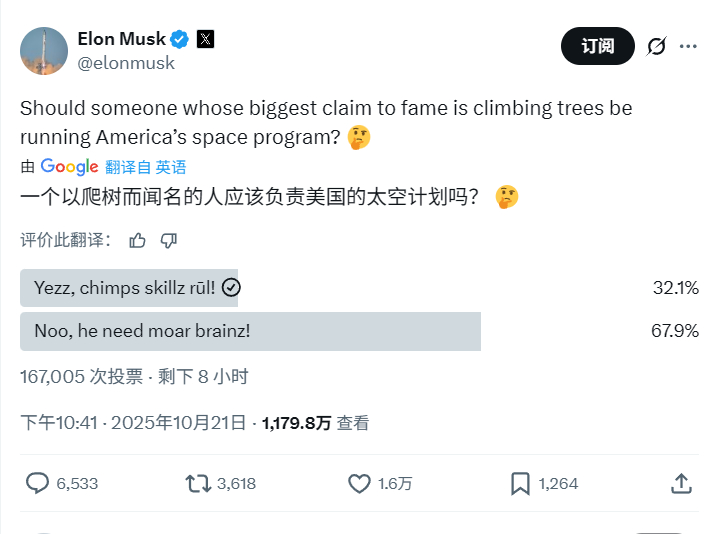Click the Elon Musk rocket avatar
This screenshot has height=534, width=719.
point(44,51)
